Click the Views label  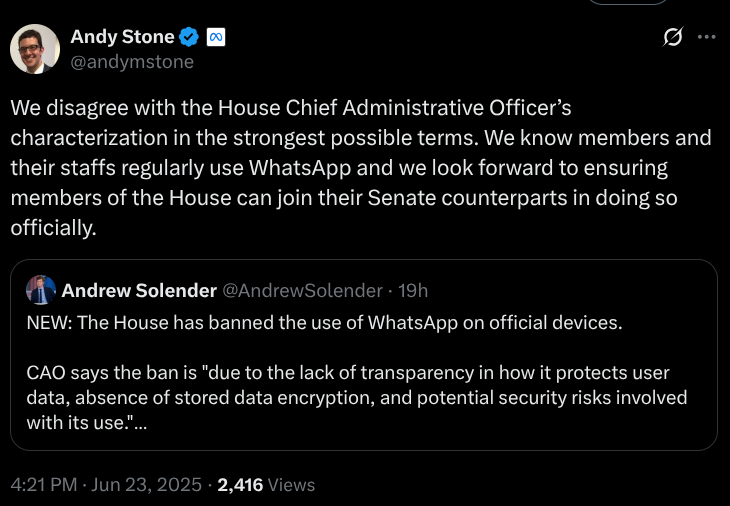[x=292, y=485]
